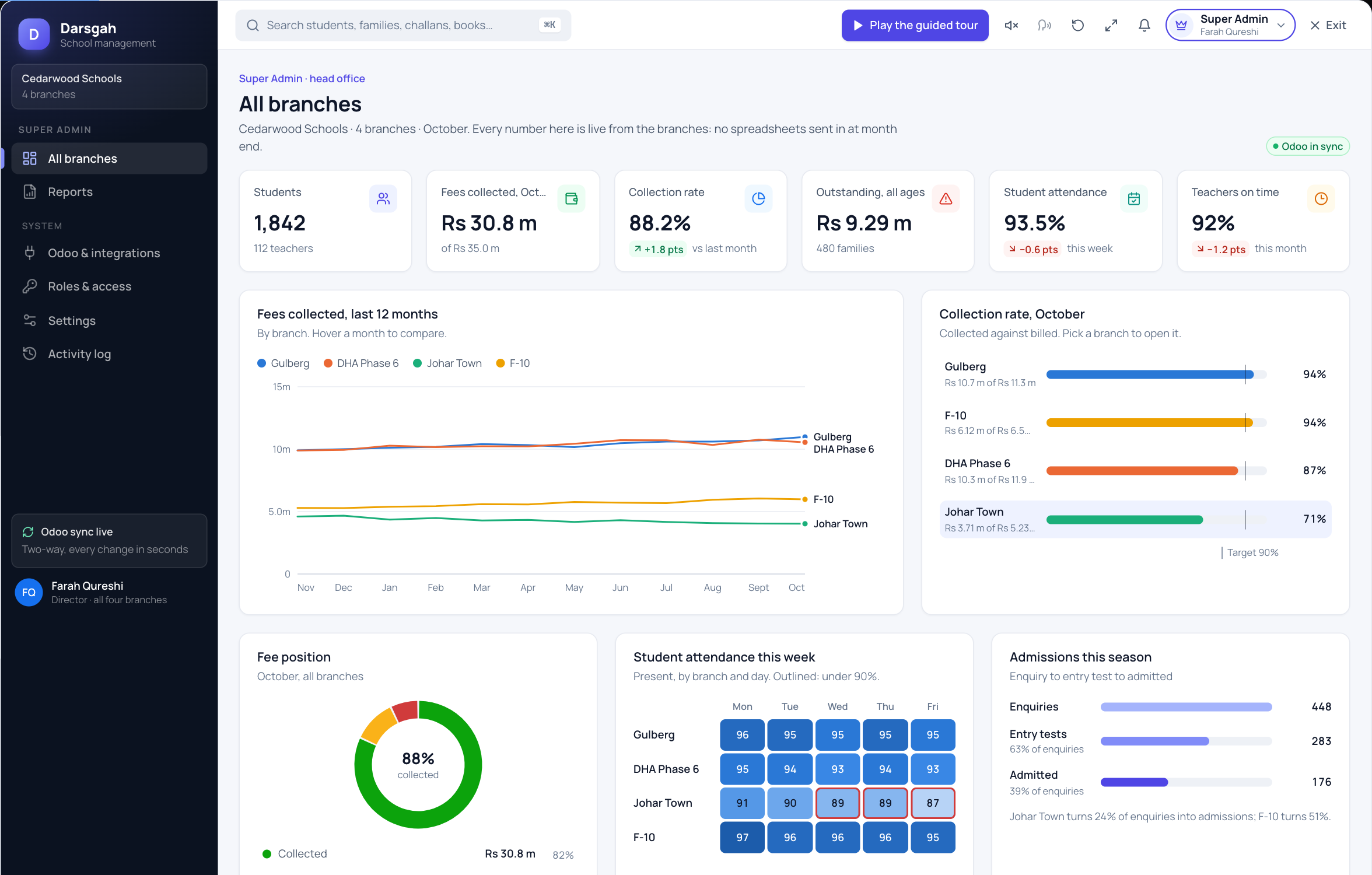Click the crown icon beside Super Admin
This screenshot has width=1372, height=875.
pyautogui.click(x=1181, y=25)
